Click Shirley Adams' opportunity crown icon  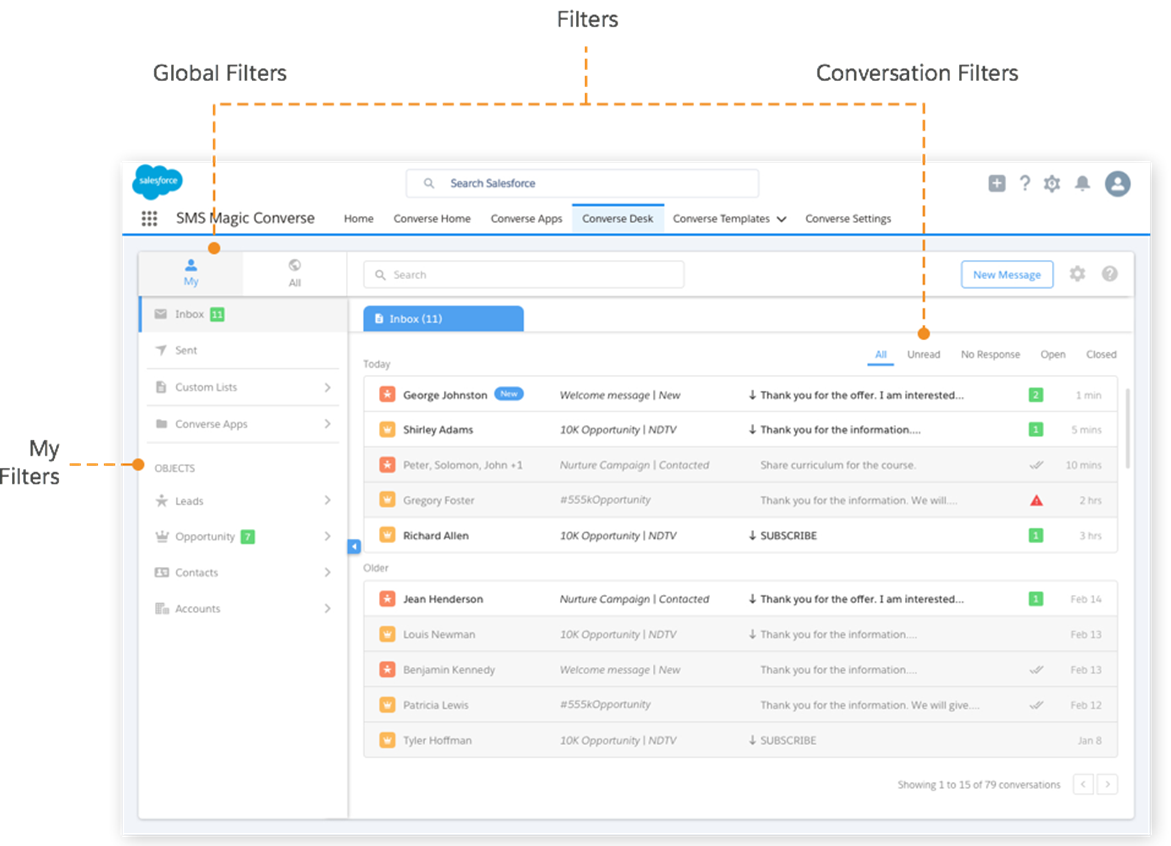pyautogui.click(x=387, y=429)
